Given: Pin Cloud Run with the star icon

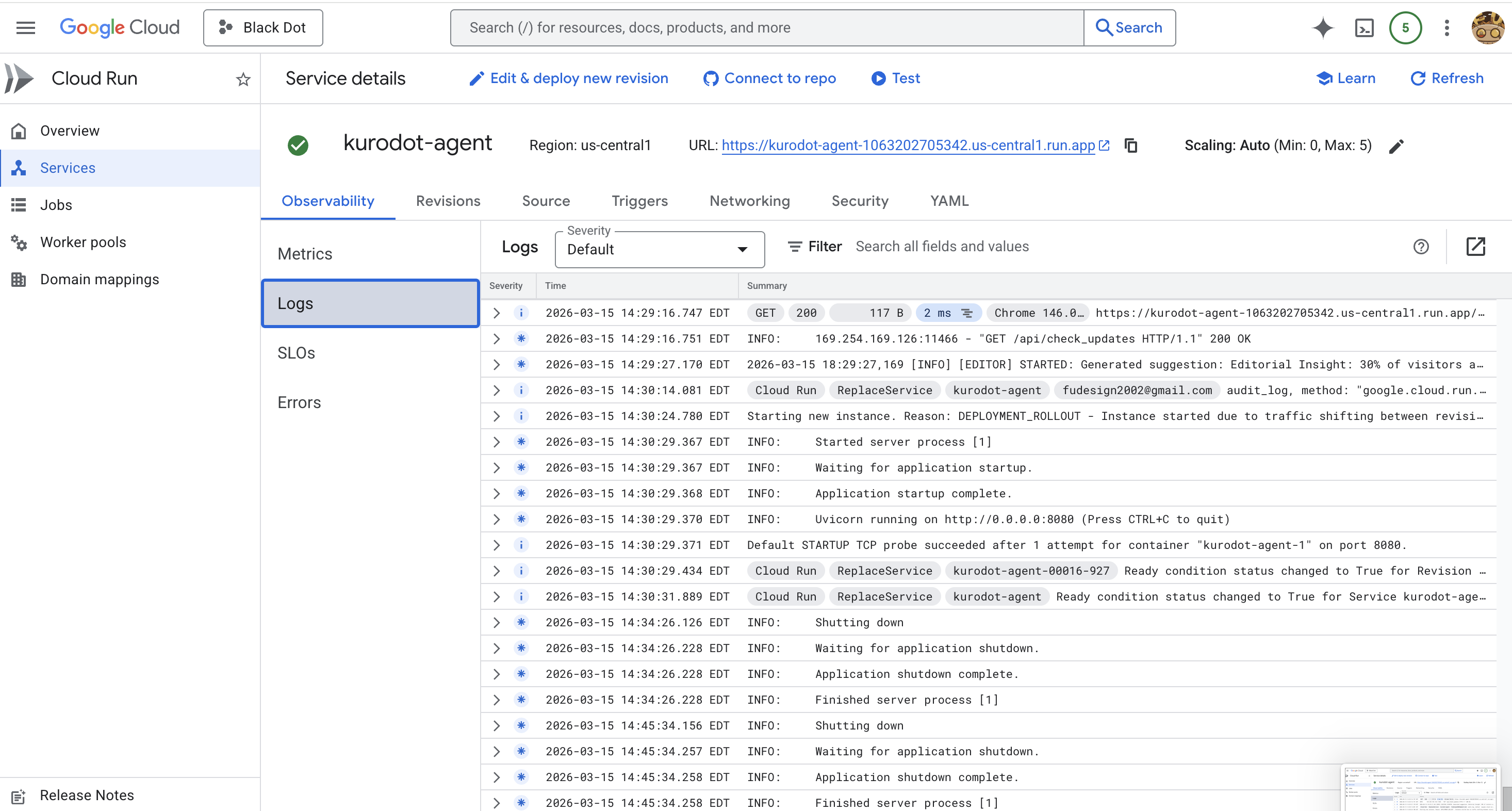Looking at the screenshot, I should [x=243, y=79].
